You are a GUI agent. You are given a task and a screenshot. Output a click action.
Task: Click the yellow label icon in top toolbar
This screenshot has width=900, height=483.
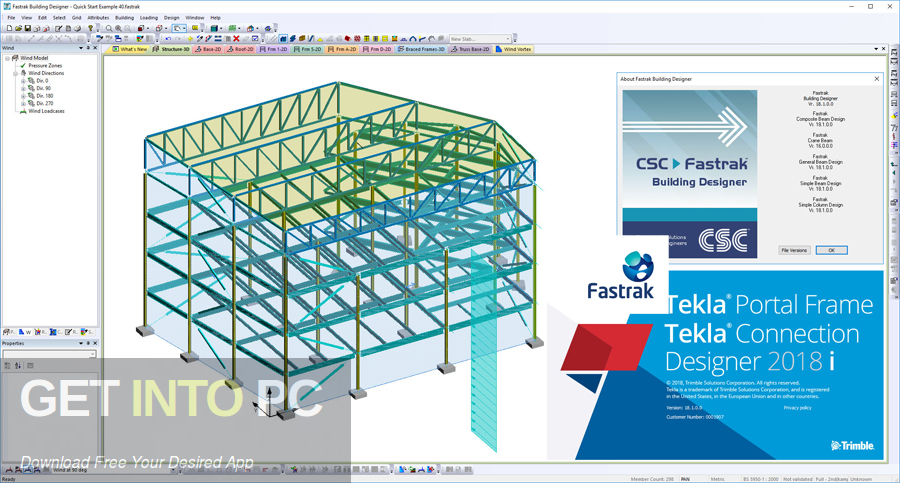coord(195,28)
